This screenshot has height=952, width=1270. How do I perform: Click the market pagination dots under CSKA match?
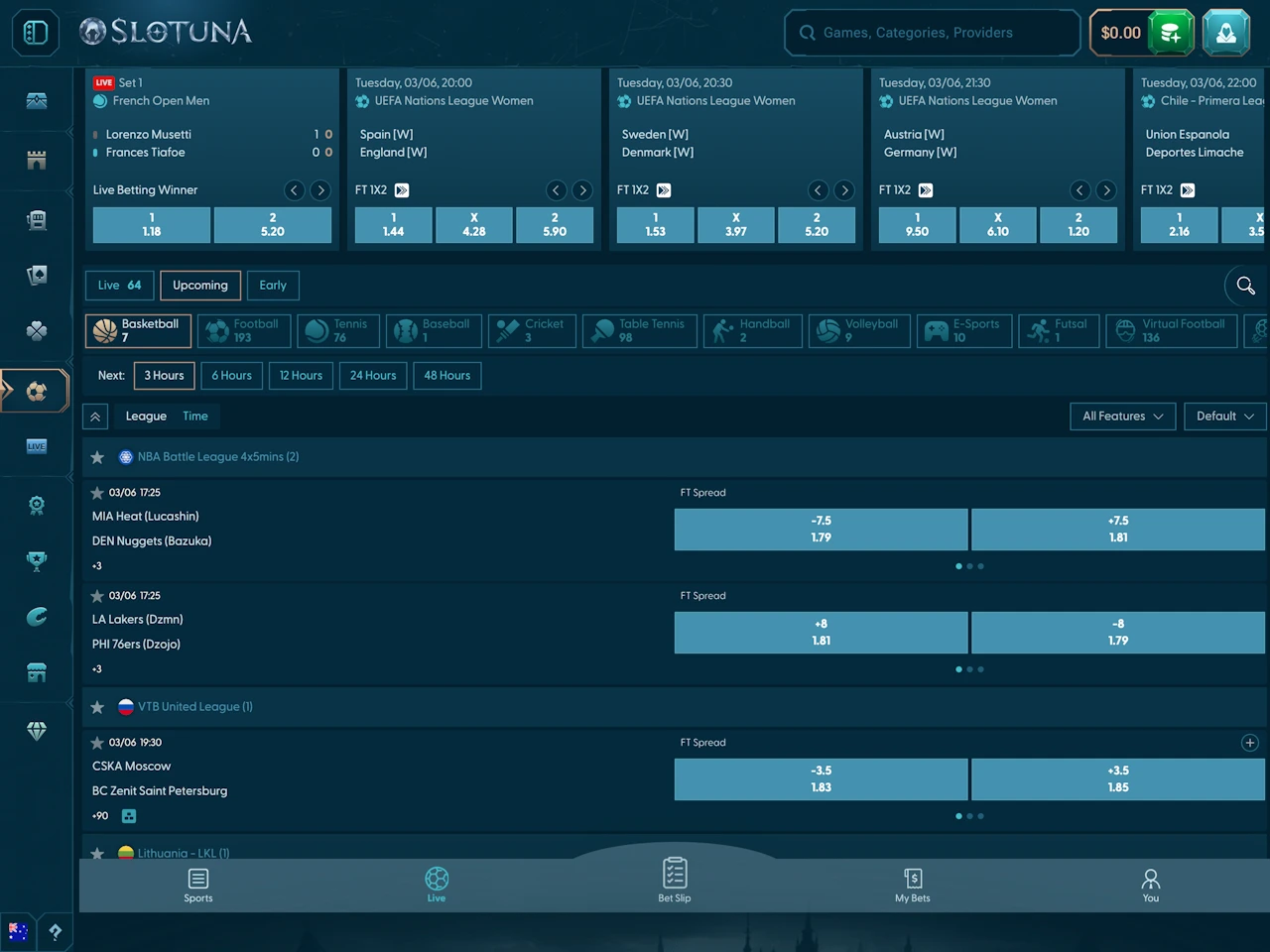(969, 816)
